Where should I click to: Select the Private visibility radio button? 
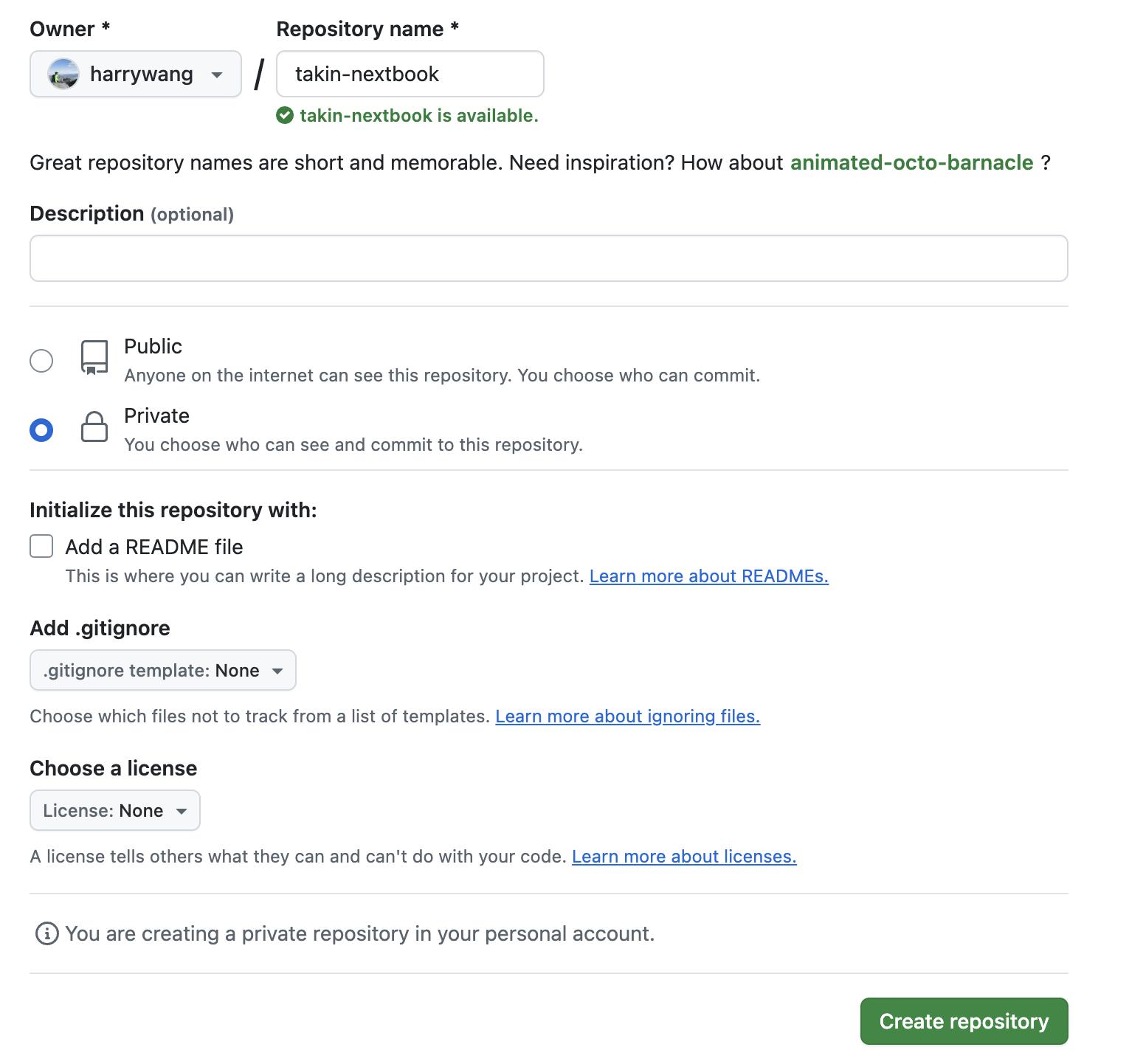click(x=41, y=430)
